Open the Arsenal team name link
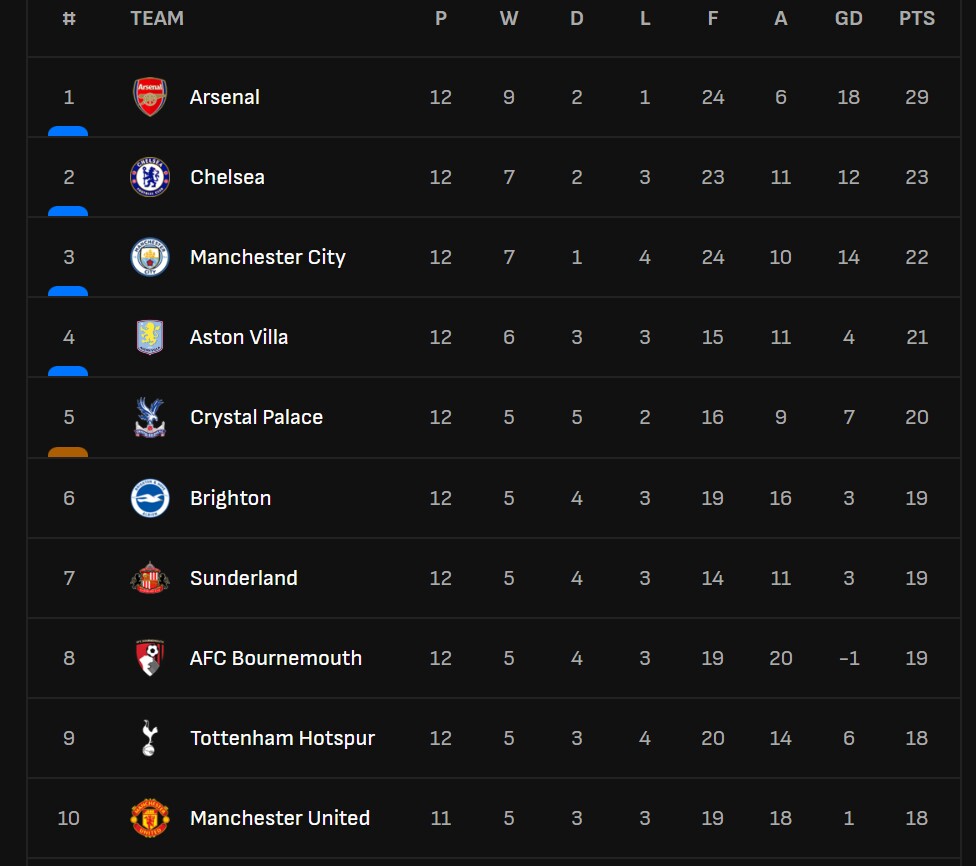The width and height of the screenshot is (976, 866). pyautogui.click(x=225, y=97)
